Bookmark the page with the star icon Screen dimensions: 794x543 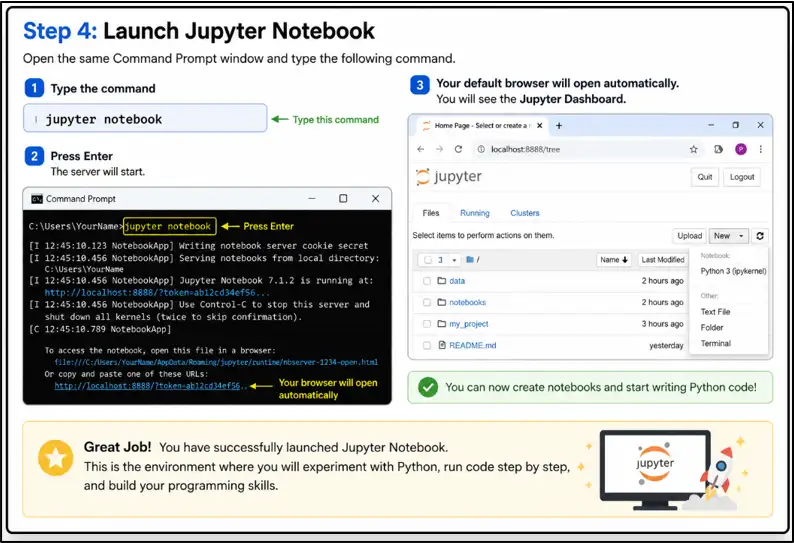693,149
